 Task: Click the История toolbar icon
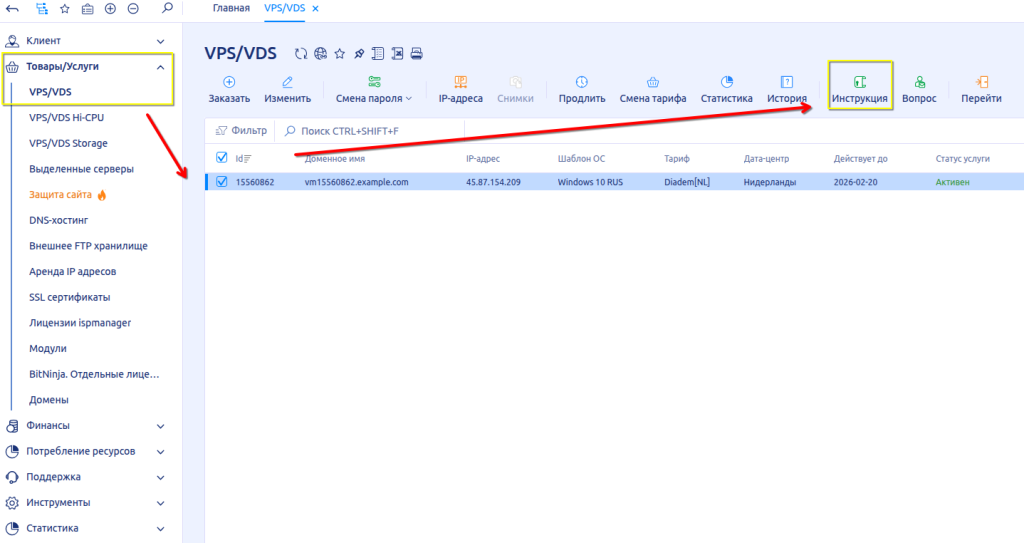(x=787, y=82)
